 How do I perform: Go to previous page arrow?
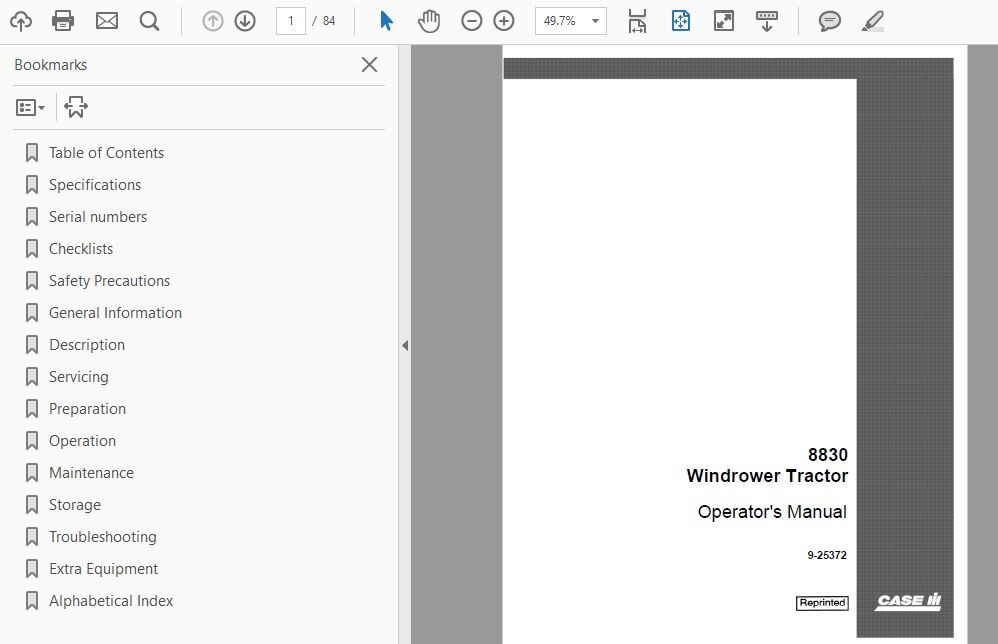pos(213,21)
